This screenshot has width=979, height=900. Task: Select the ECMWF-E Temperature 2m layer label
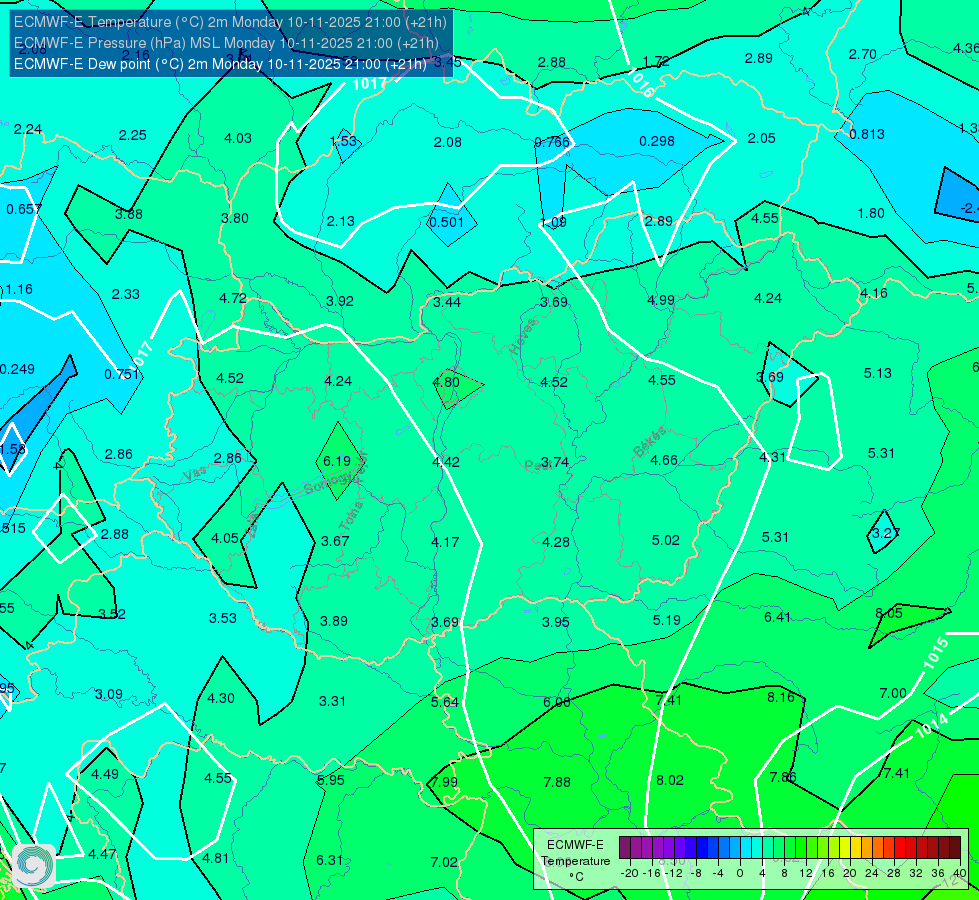point(230,22)
